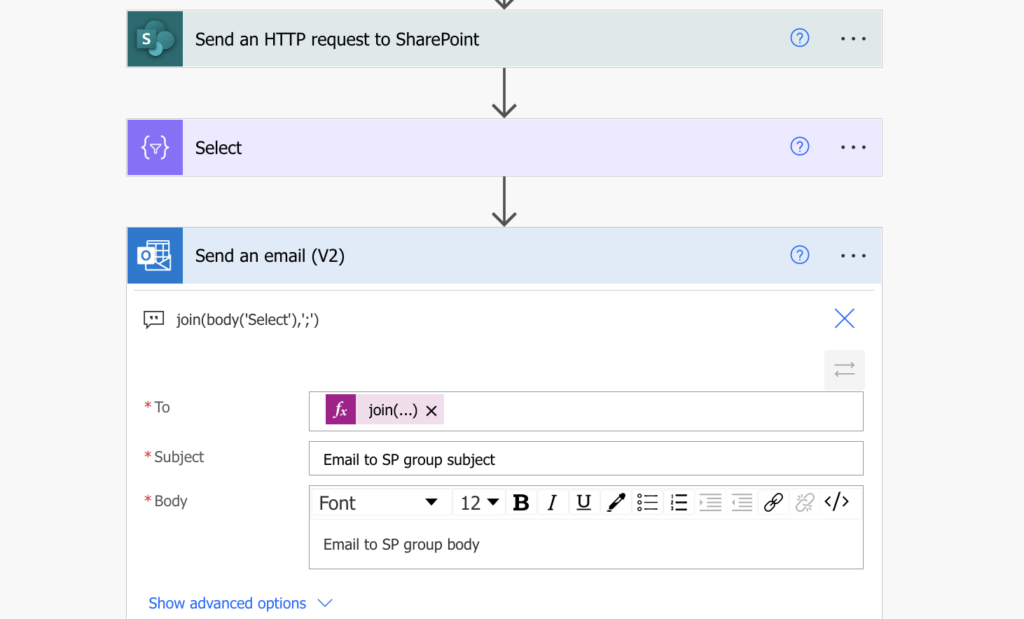Open the Send an HTTP request to SharePoint step
The width and height of the screenshot is (1024, 619).
[x=504, y=39]
